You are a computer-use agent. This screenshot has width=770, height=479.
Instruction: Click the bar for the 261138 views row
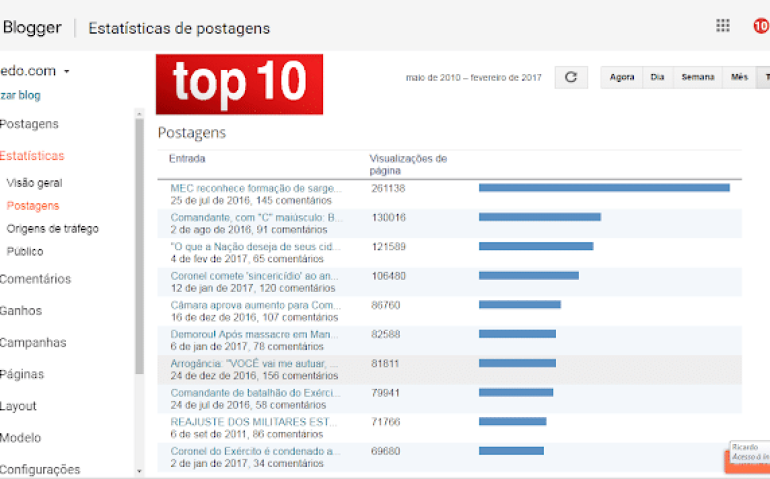click(x=604, y=188)
